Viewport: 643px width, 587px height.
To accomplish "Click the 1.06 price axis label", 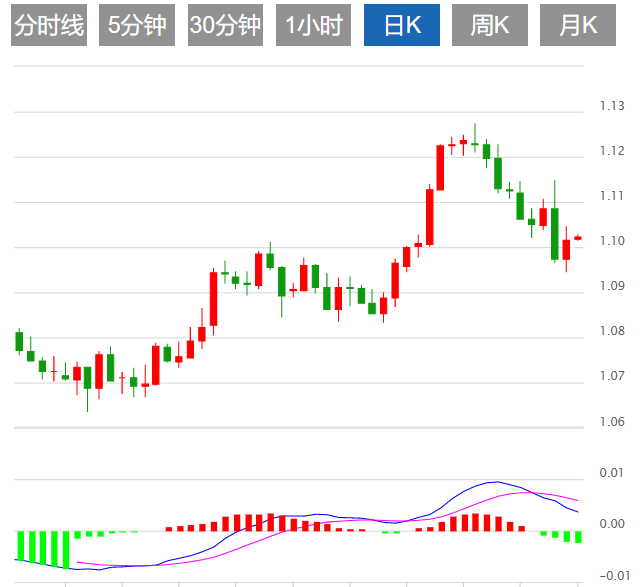I will pyautogui.click(x=612, y=422).
